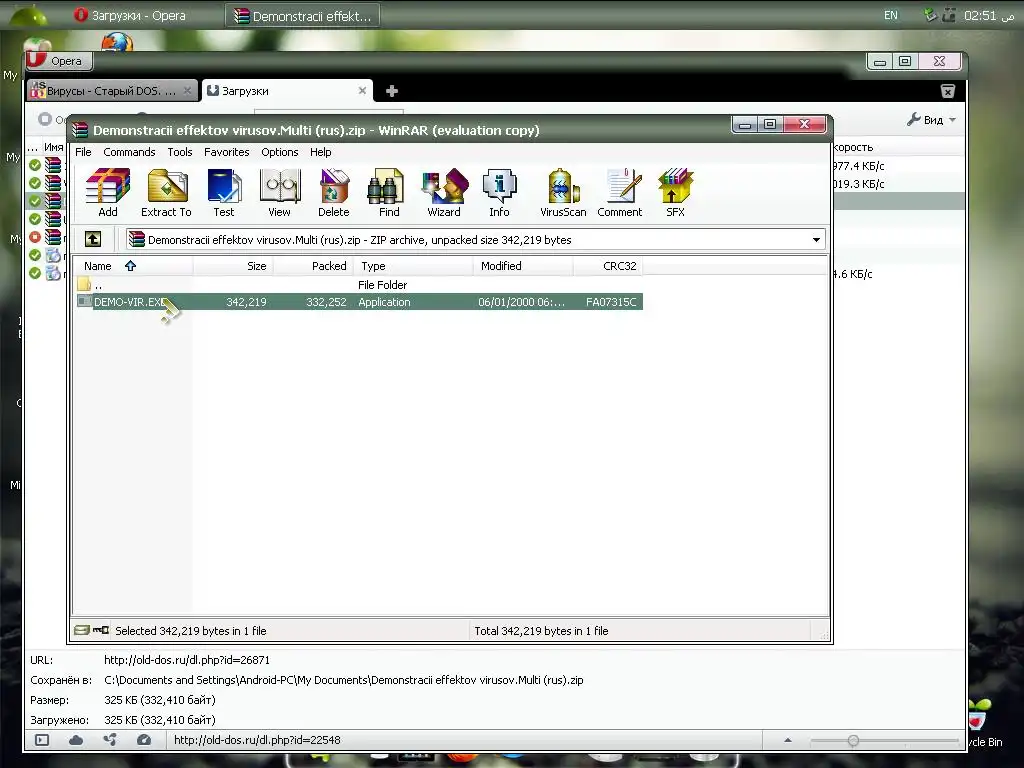This screenshot has width=1024, height=768.
Task: Click the Opera Link cloud icon
Action: click(x=76, y=740)
